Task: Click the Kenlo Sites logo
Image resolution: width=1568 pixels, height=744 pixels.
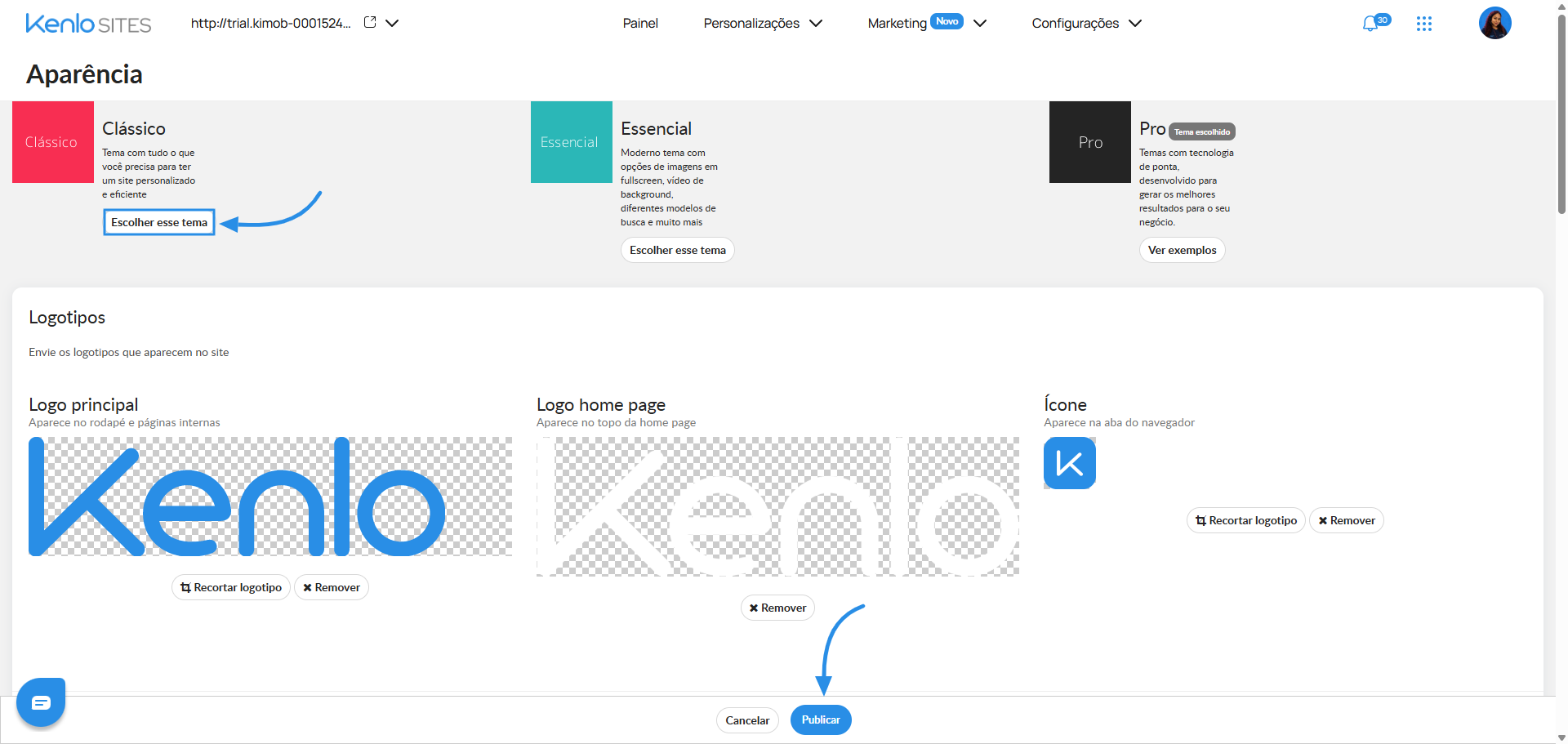Action: tap(88, 24)
